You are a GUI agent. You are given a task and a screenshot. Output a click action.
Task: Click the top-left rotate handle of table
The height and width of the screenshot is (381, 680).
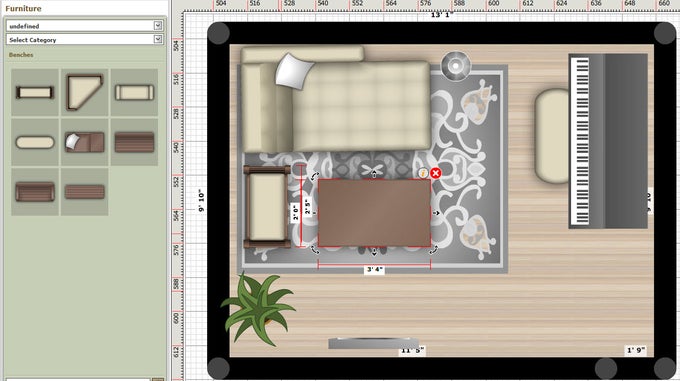tap(314, 176)
